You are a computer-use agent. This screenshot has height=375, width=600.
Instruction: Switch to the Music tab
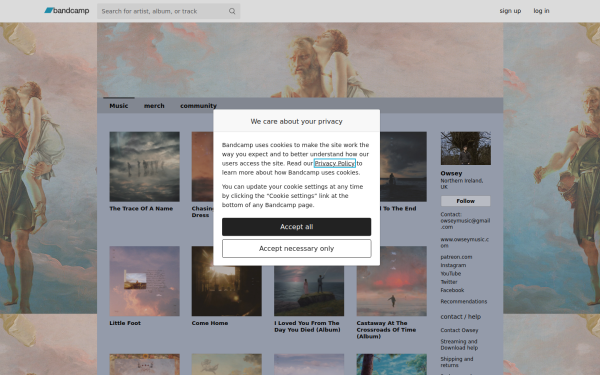click(119, 106)
